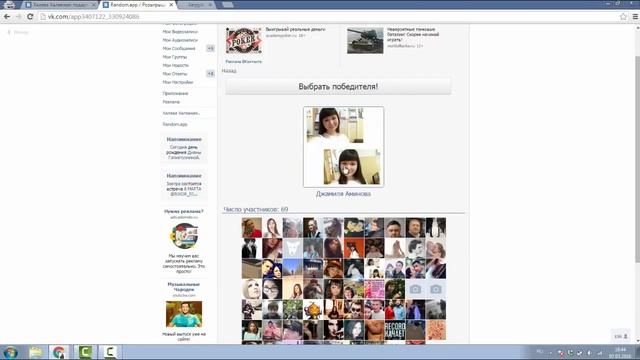The height and width of the screenshot is (360, 640).
Task: Open Мои Сообщения in sidebar
Action: [179, 49]
